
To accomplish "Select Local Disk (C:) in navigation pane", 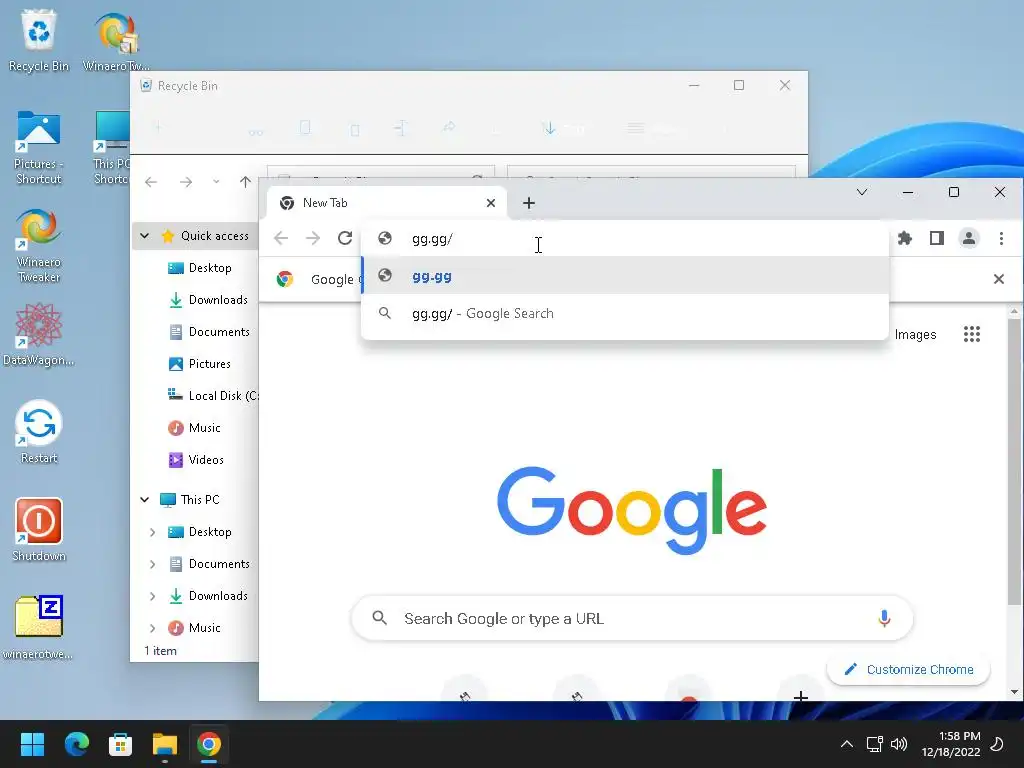I will click(x=212, y=396).
